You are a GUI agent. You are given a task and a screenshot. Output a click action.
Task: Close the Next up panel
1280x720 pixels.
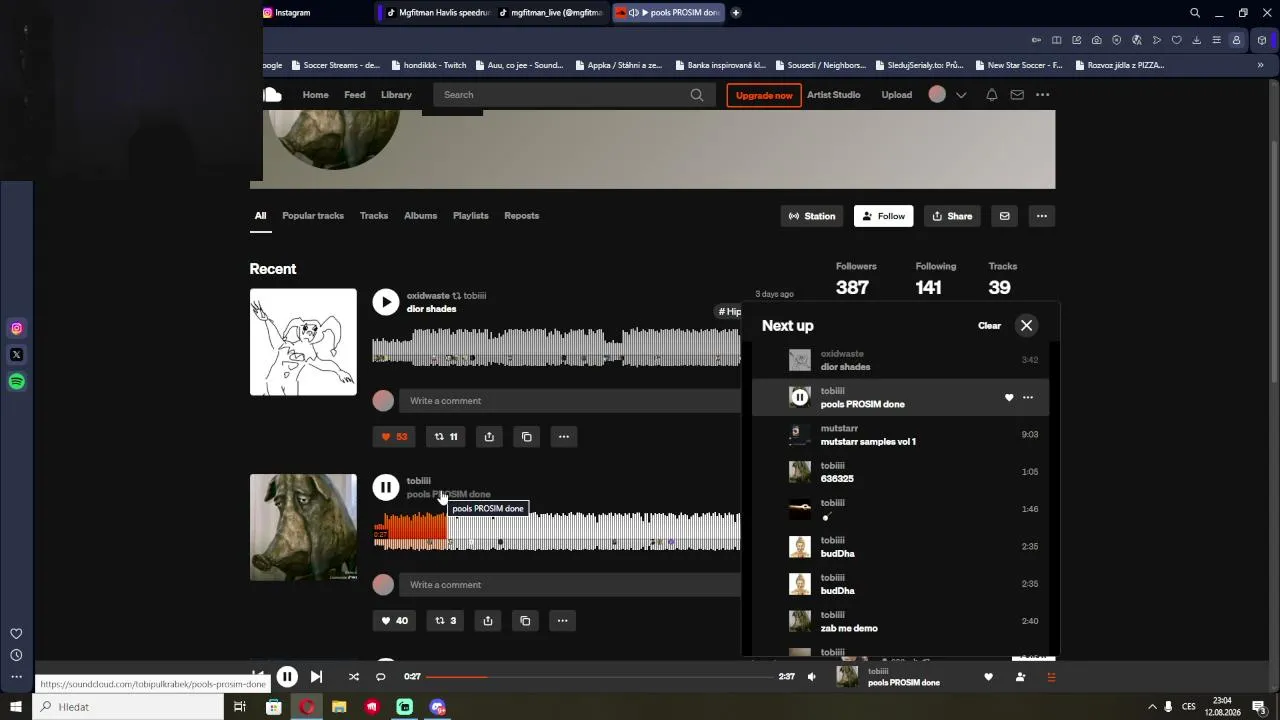tap(1026, 326)
